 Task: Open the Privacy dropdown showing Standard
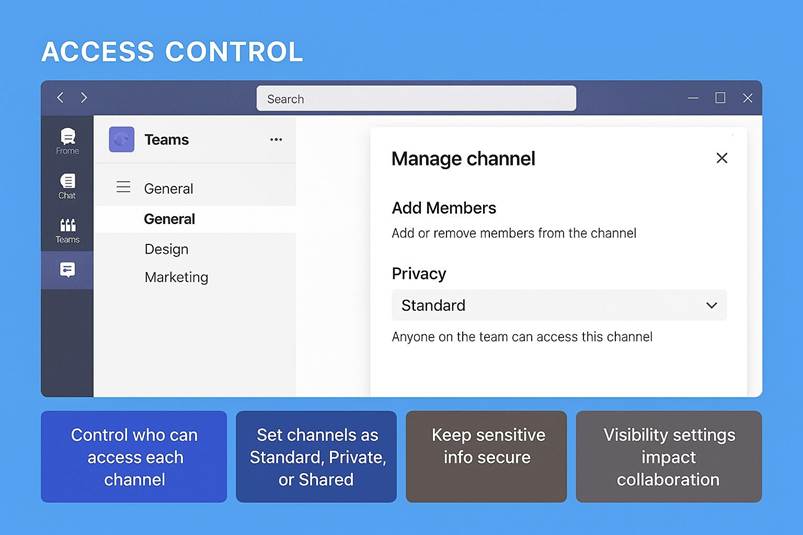point(558,305)
